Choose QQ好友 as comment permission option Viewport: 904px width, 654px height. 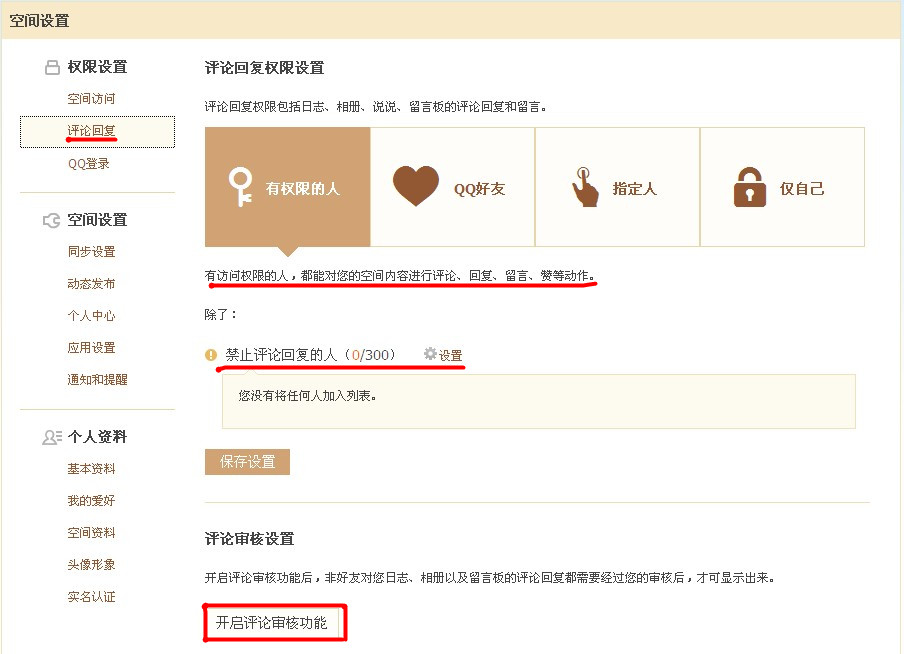[x=452, y=186]
